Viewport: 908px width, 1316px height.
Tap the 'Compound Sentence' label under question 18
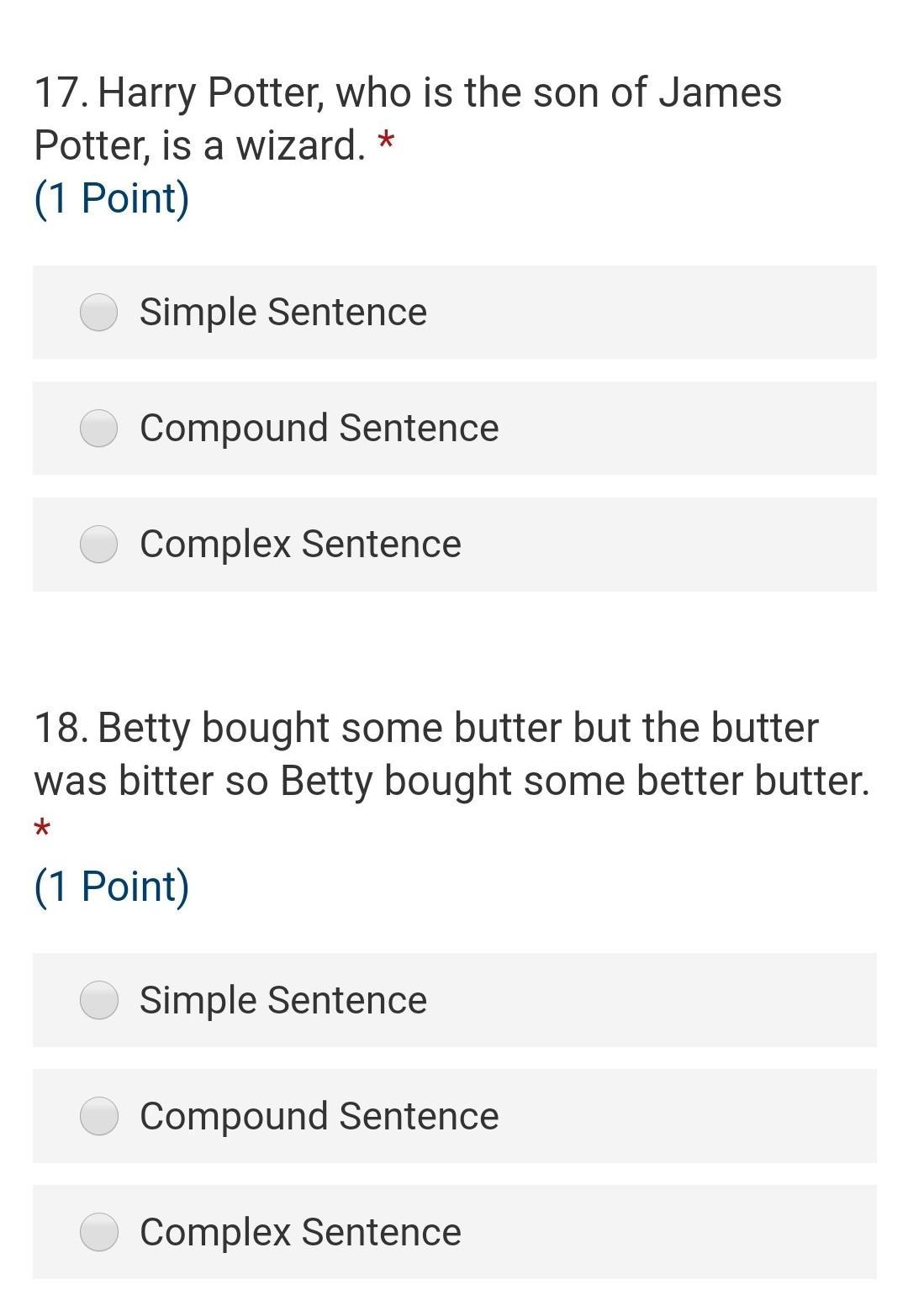click(319, 1116)
